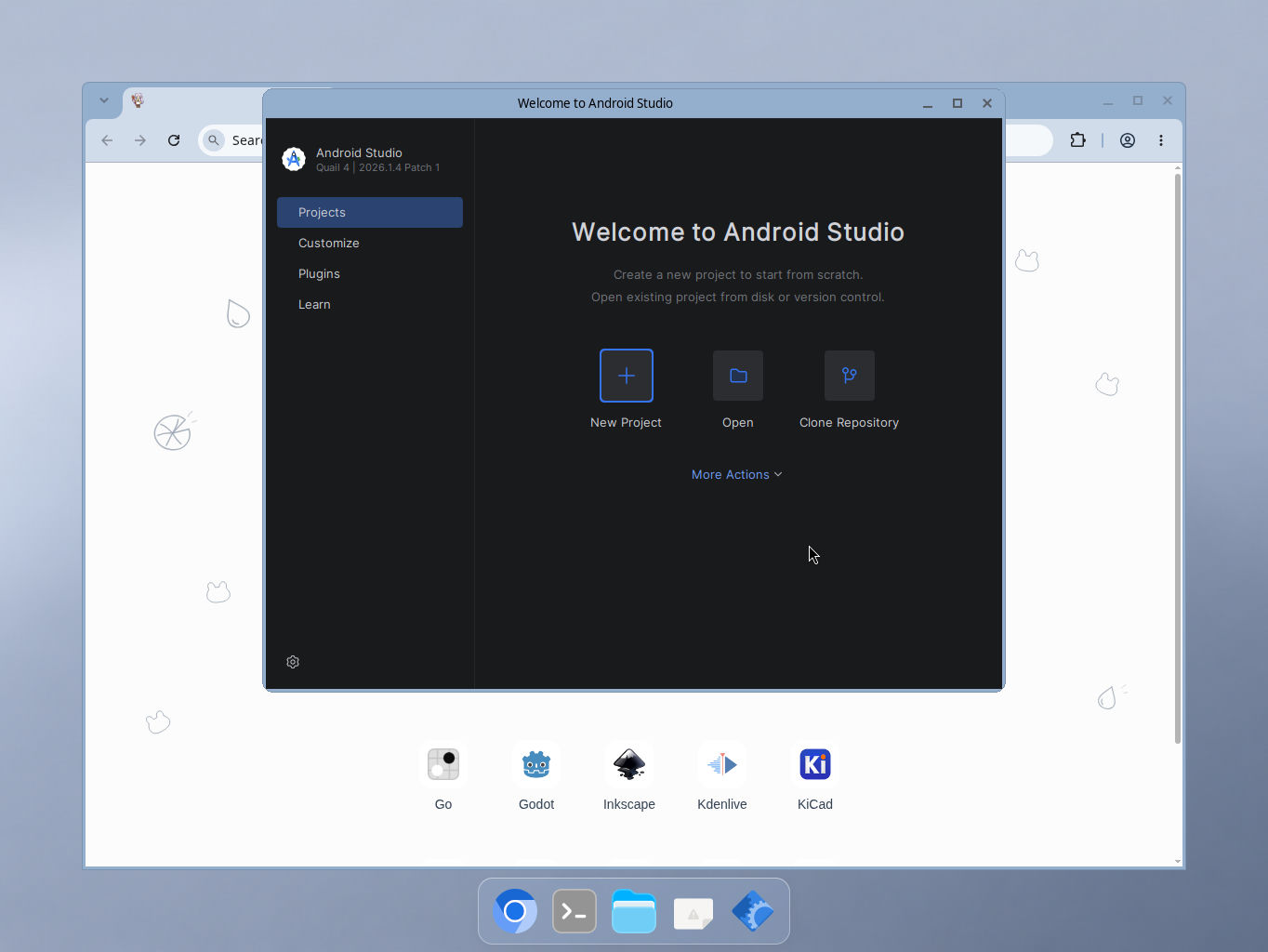Minimize the Android Studio welcome window
1268x952 pixels.
click(928, 103)
